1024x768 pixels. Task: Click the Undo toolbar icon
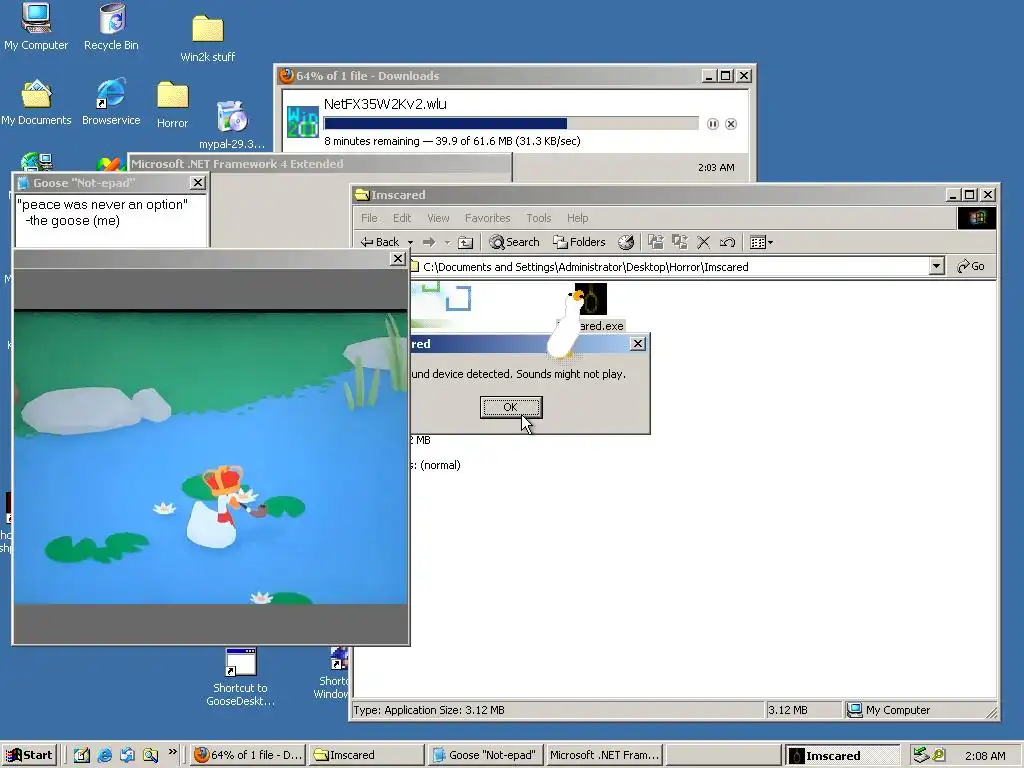[x=727, y=242]
